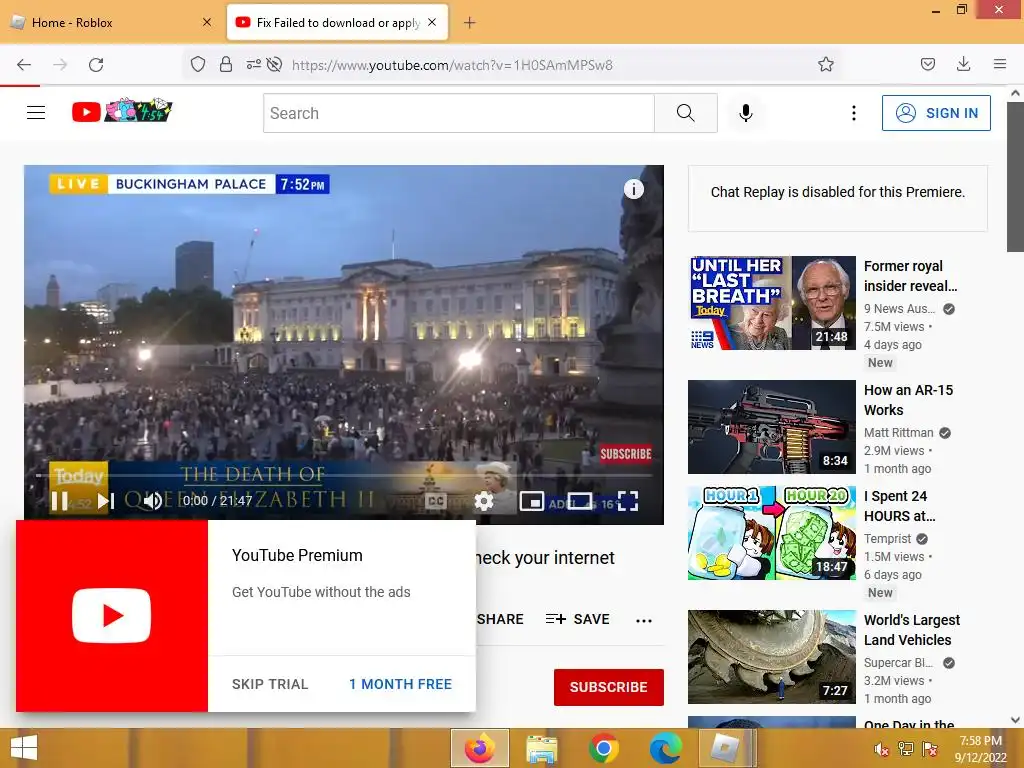Bookmark this page with the star icon
Screen dimensions: 1024x768
pyautogui.click(x=825, y=64)
